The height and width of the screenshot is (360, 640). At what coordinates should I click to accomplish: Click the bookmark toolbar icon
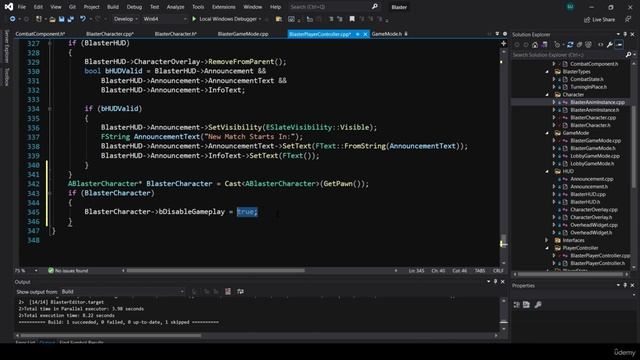[x=352, y=19]
